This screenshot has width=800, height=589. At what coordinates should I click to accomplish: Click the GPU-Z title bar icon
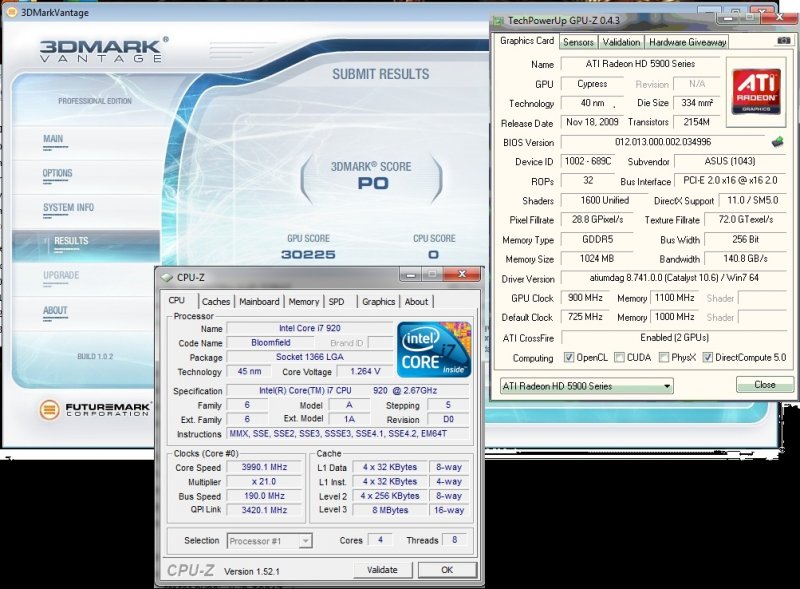click(498, 21)
